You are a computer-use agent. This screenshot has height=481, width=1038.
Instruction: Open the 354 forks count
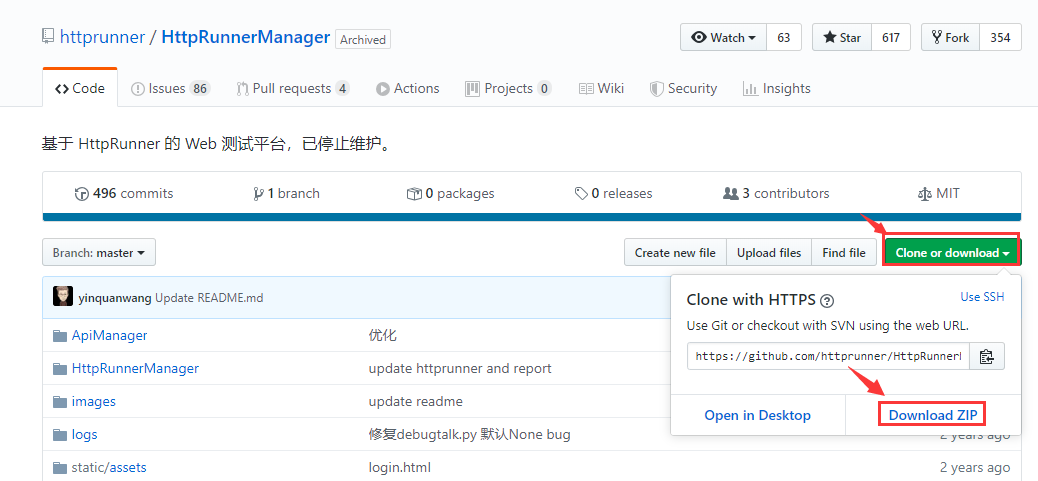[1000, 38]
